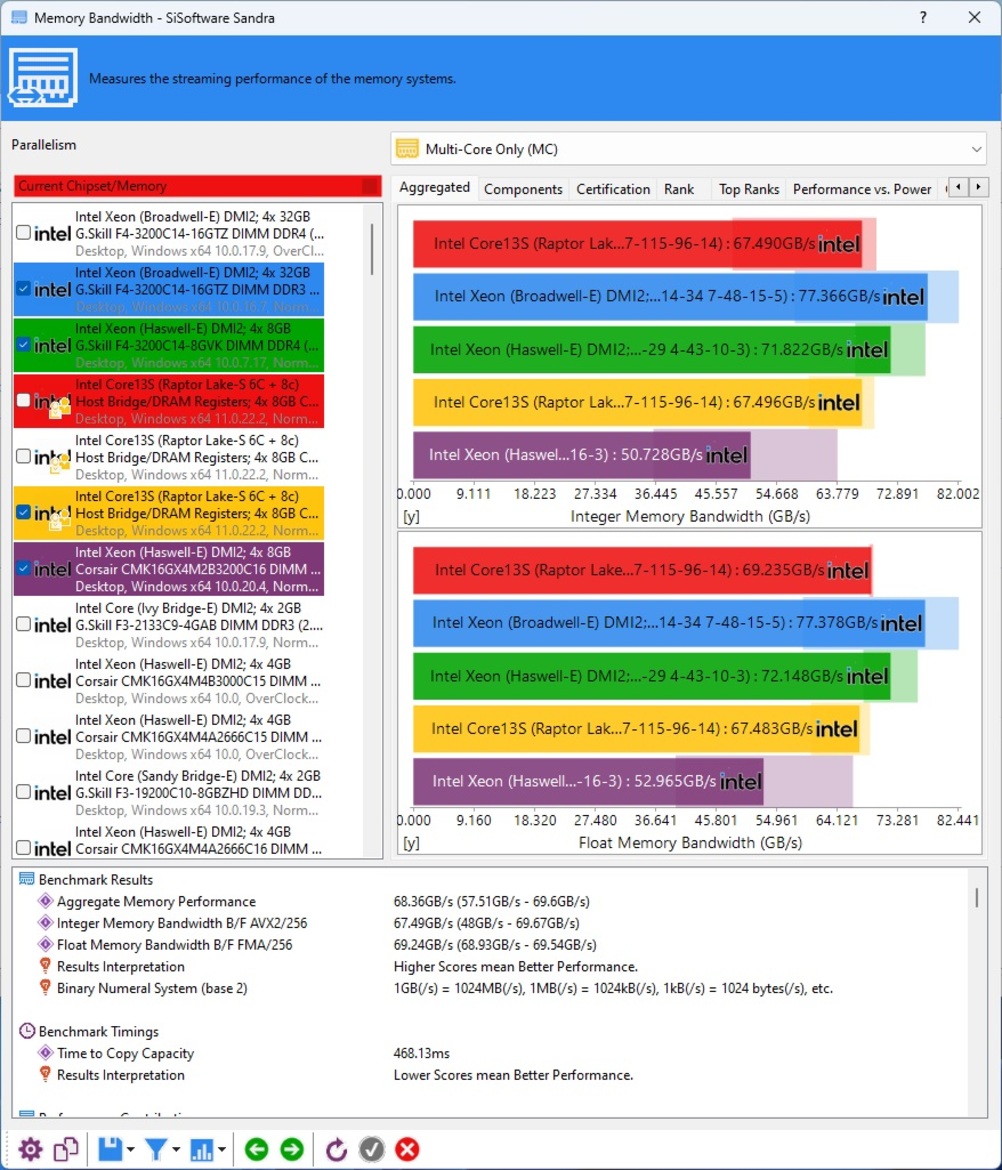Click red Raptor Lake 67.490GB/s integer bar

click(637, 243)
